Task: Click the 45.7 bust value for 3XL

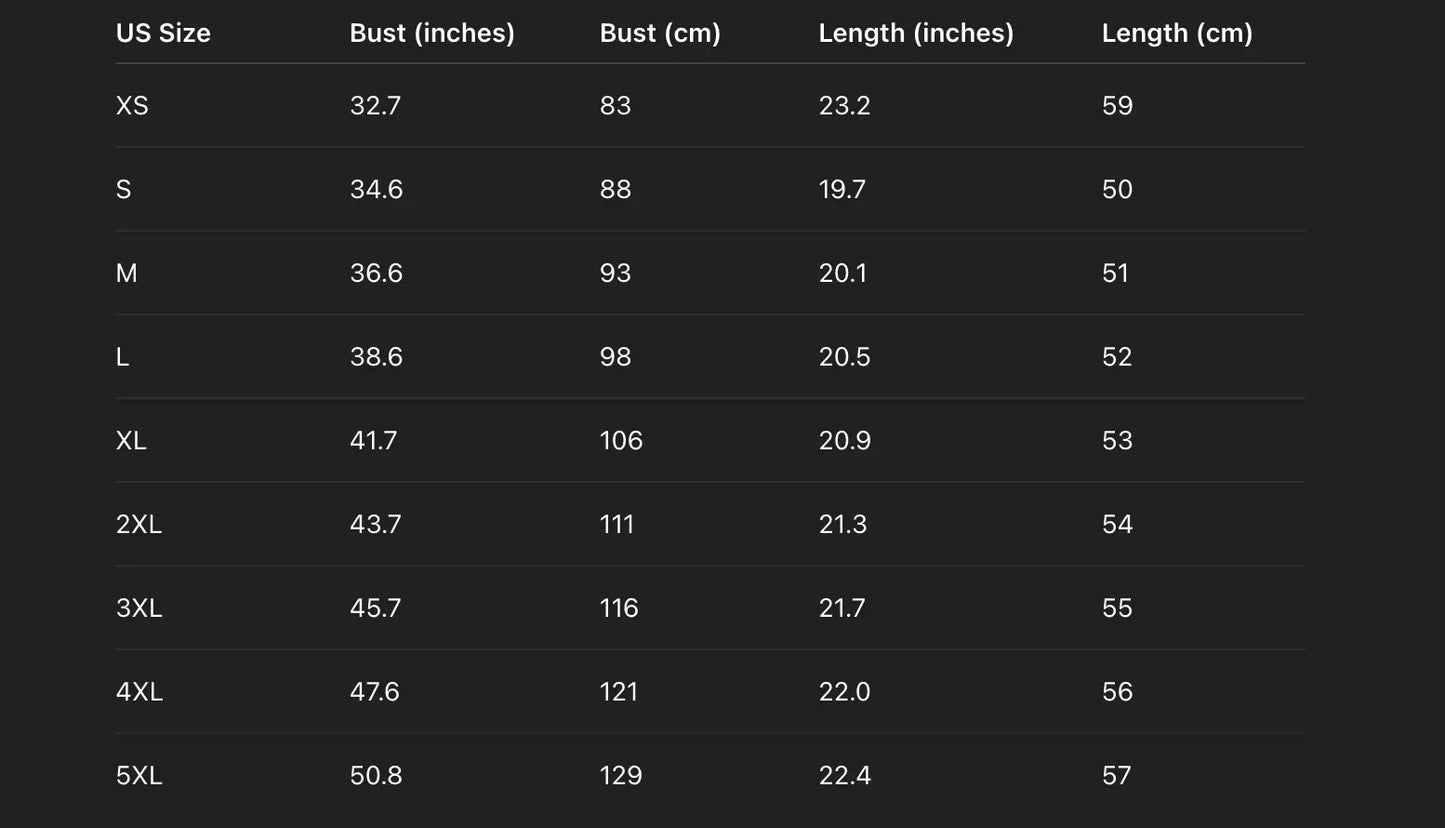Action: click(x=375, y=608)
